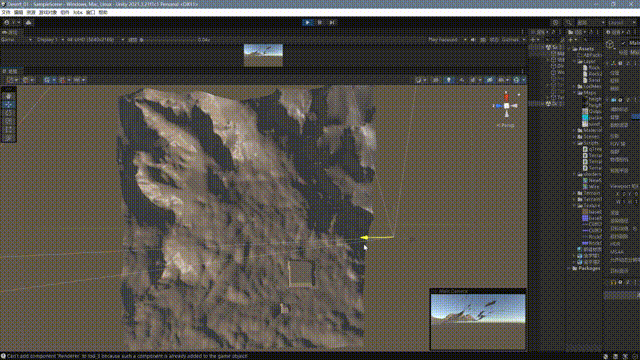Open the first menu bar item

pos(6,13)
